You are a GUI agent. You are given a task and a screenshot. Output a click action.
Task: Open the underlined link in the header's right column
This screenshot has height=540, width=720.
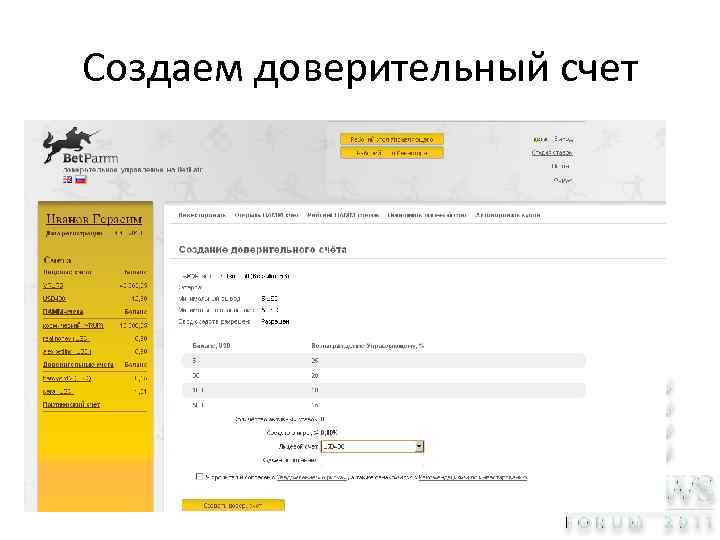pos(552,152)
